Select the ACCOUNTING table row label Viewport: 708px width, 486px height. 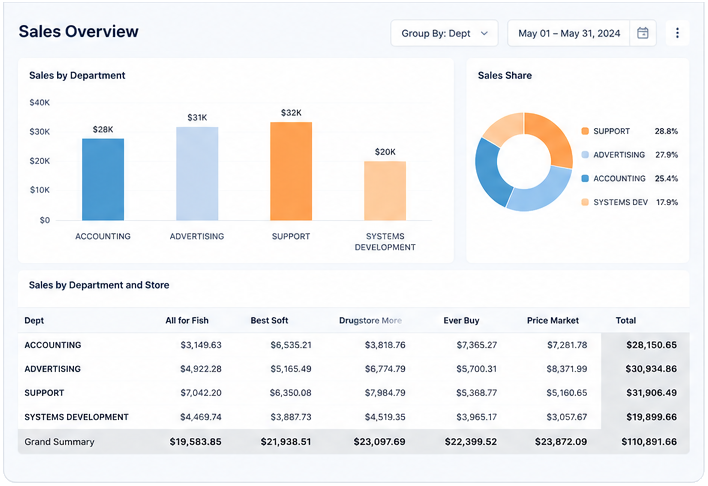(53, 345)
